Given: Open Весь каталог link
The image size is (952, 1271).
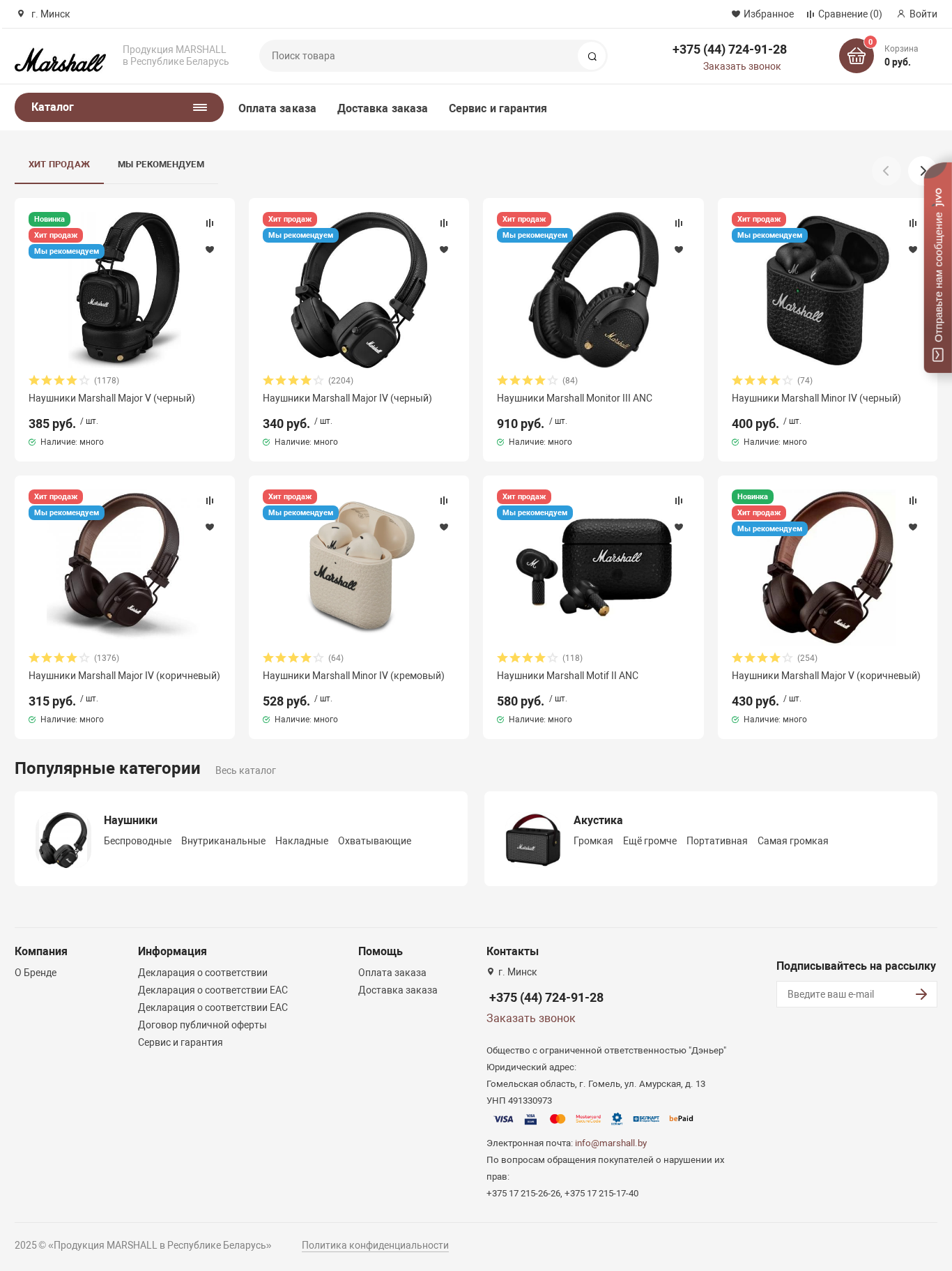Looking at the screenshot, I should (x=245, y=770).
